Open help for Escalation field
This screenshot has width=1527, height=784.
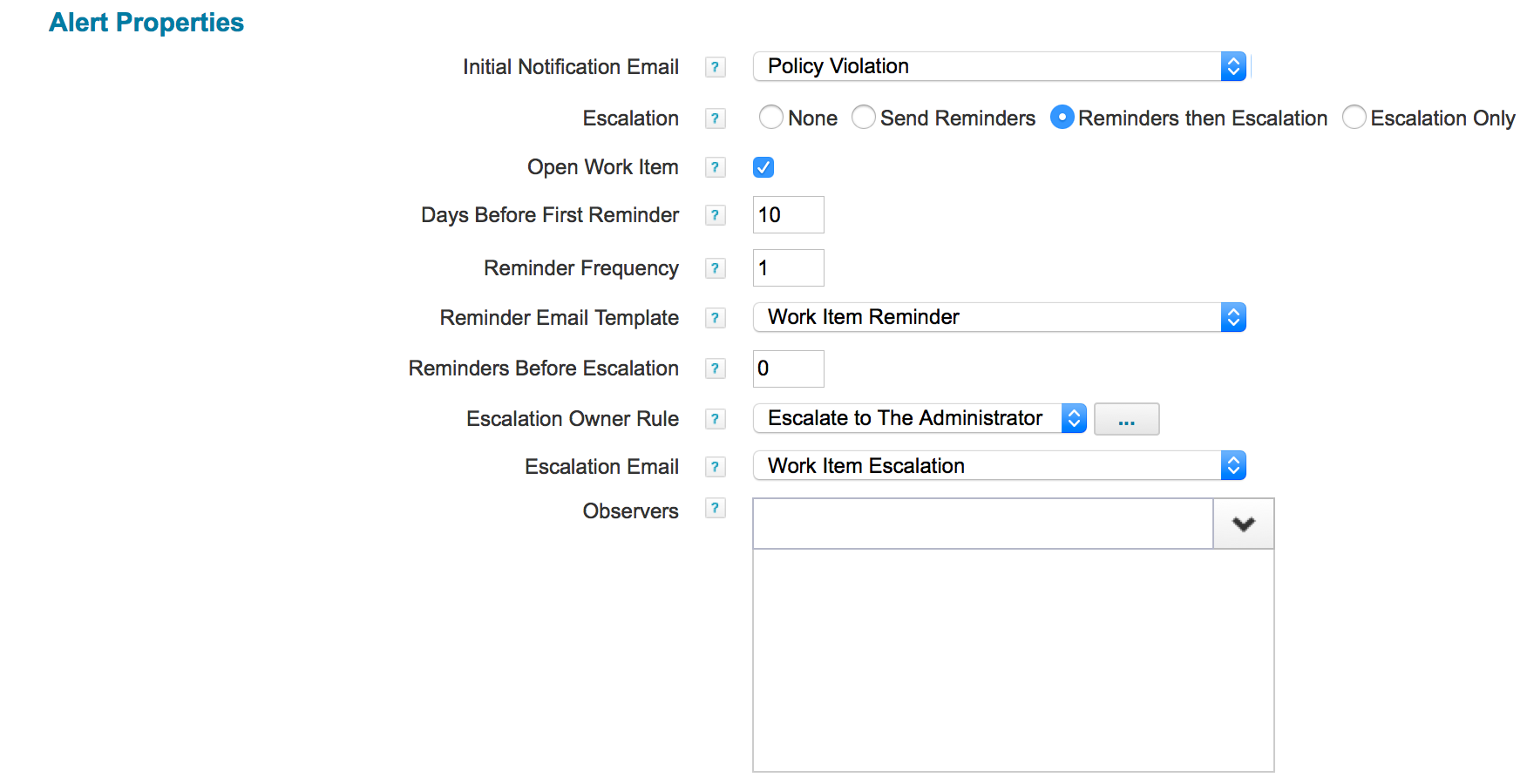click(x=715, y=118)
